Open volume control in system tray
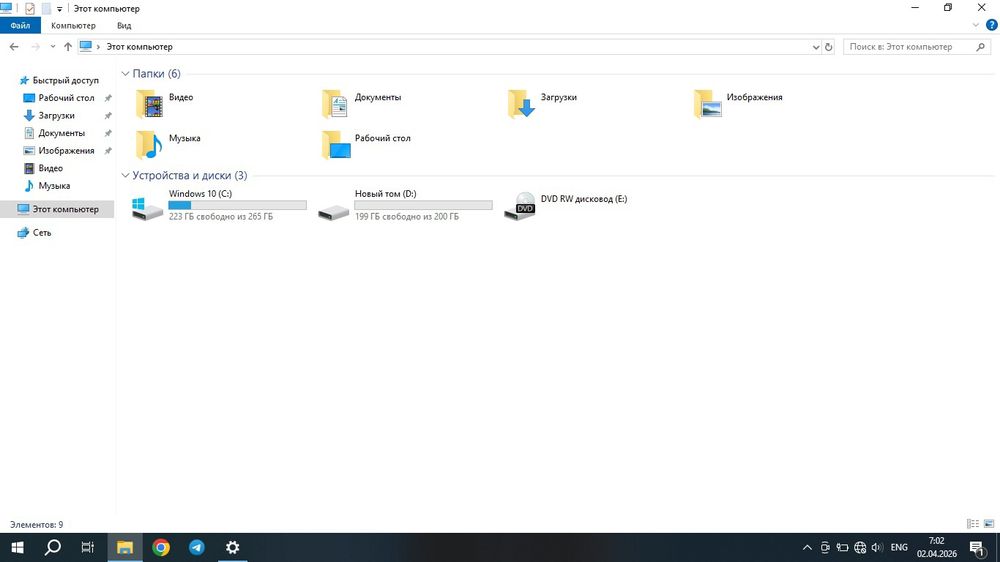Viewport: 1000px width, 562px height. click(877, 547)
